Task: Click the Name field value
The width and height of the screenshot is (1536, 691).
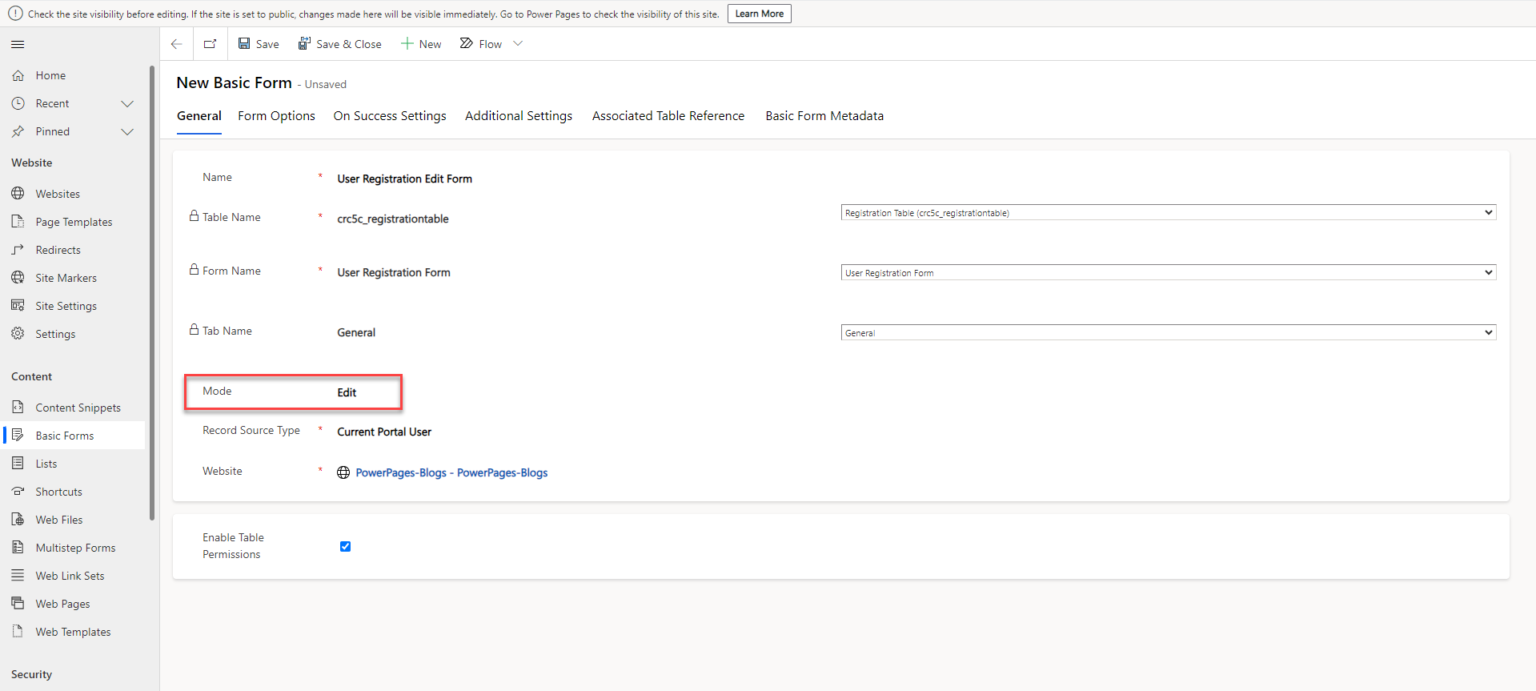Action: click(x=405, y=179)
